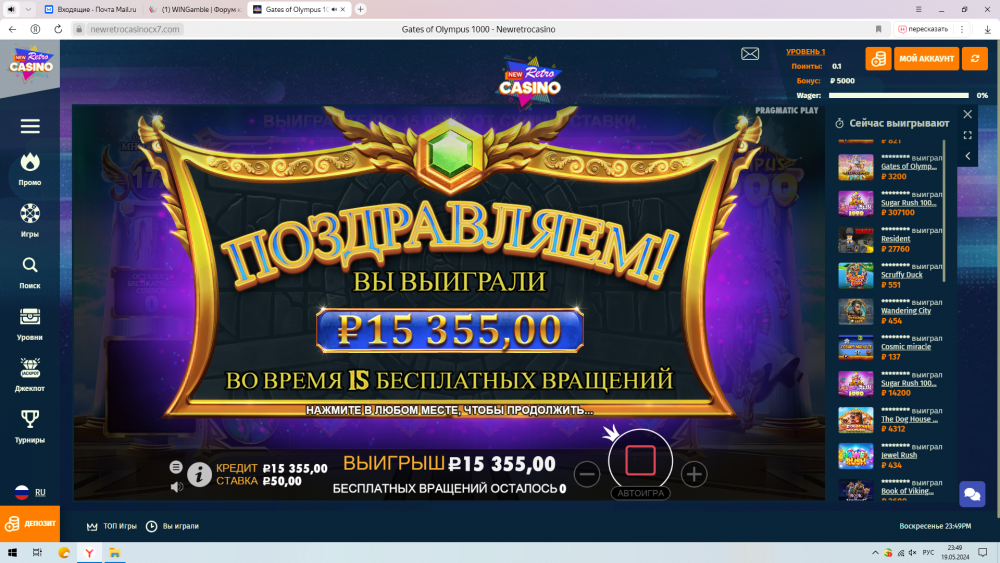Viewport: 1000px width, 563px height.
Task: Open the browser downloads icon
Action: click(987, 29)
